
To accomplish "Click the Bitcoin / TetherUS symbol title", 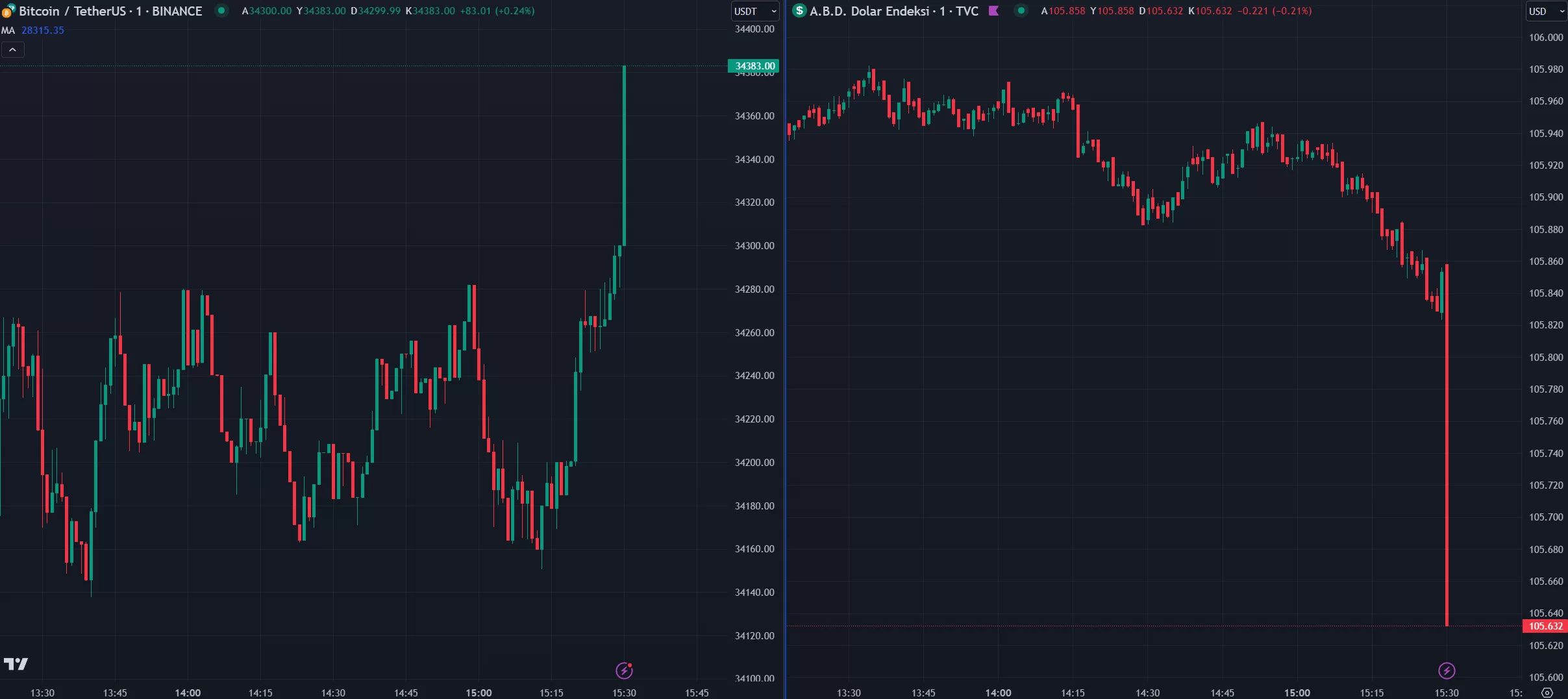I will [x=110, y=11].
